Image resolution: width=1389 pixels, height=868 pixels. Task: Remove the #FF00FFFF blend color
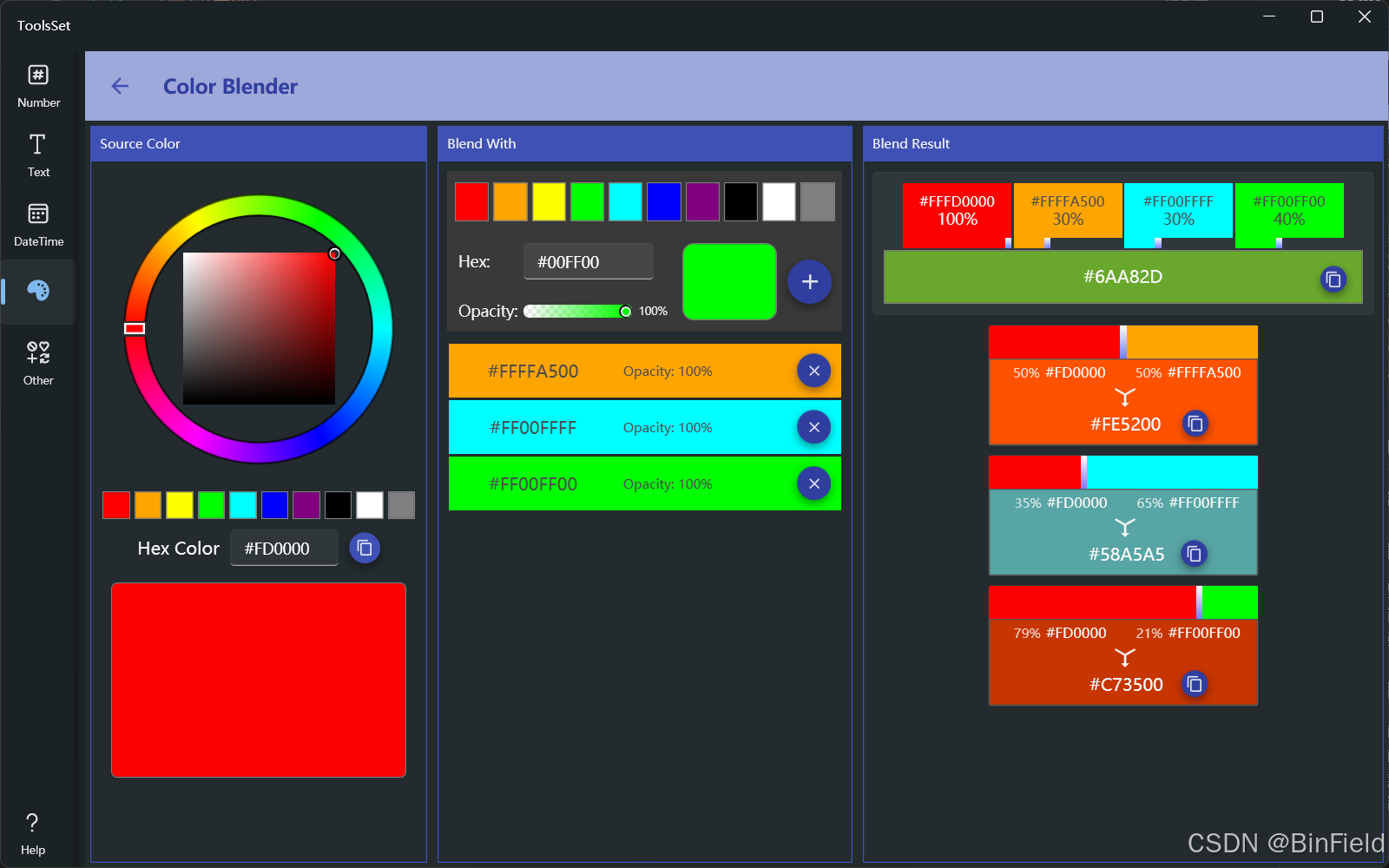tap(814, 427)
